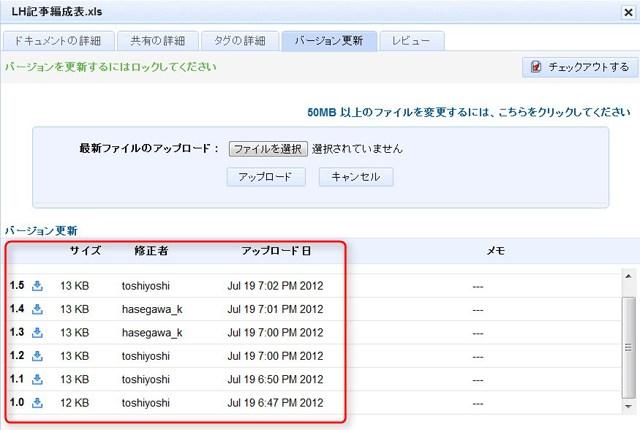Click the date Jul 19 7:02 PM 2012
This screenshot has height=430, width=640.
point(276,286)
